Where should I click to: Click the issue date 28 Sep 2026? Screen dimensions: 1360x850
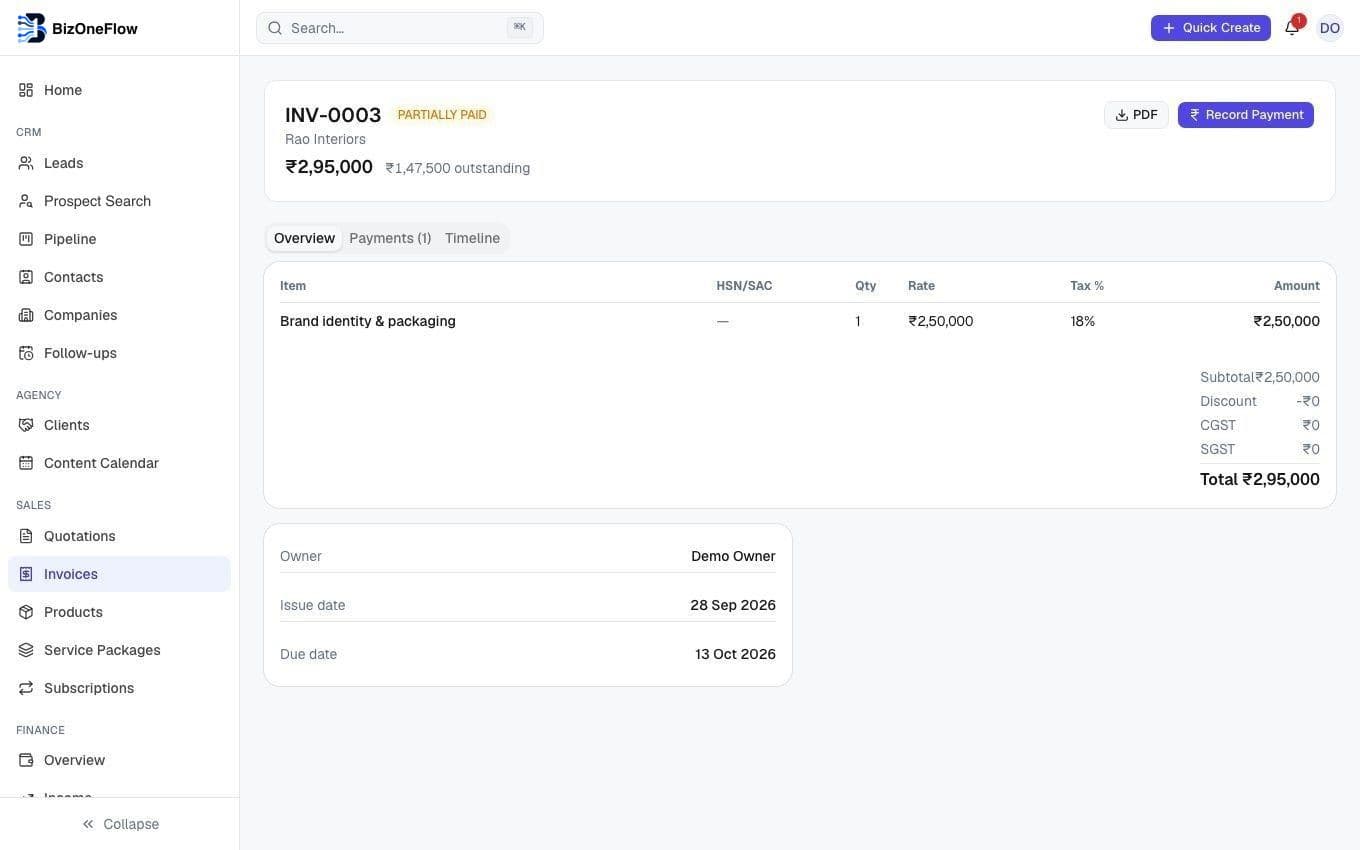point(733,605)
